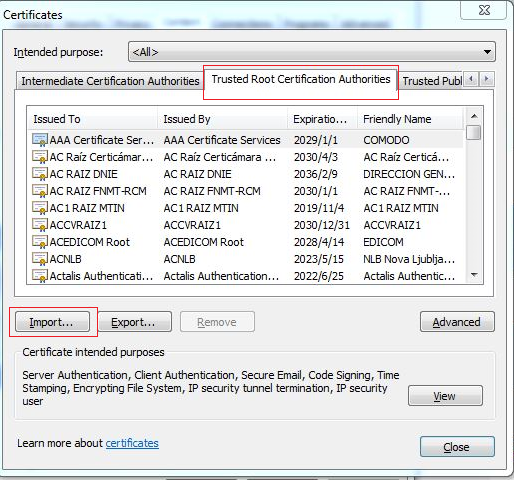Screen dimensions: 514x480
Task: Click 'AAA Certificate Services' in Issued By column
Action: [x=222, y=140]
